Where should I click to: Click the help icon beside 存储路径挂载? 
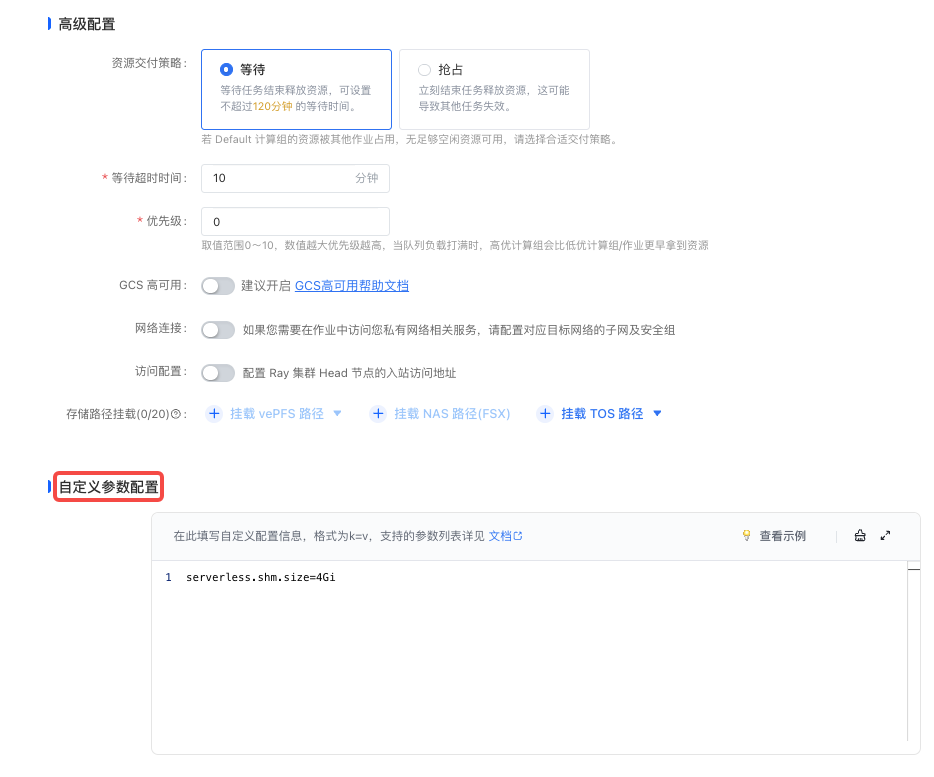pos(176,414)
